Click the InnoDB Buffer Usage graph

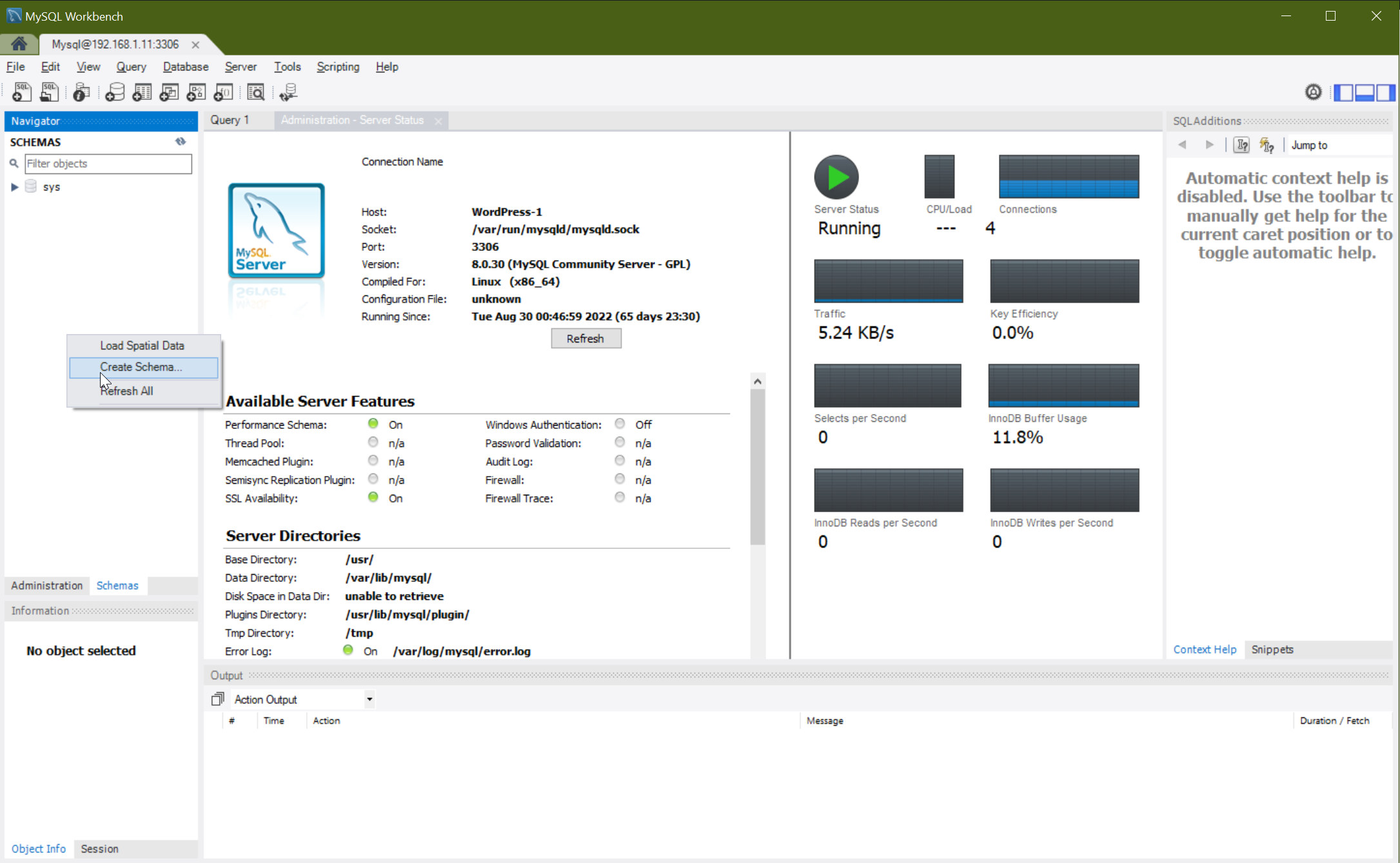coord(1063,385)
